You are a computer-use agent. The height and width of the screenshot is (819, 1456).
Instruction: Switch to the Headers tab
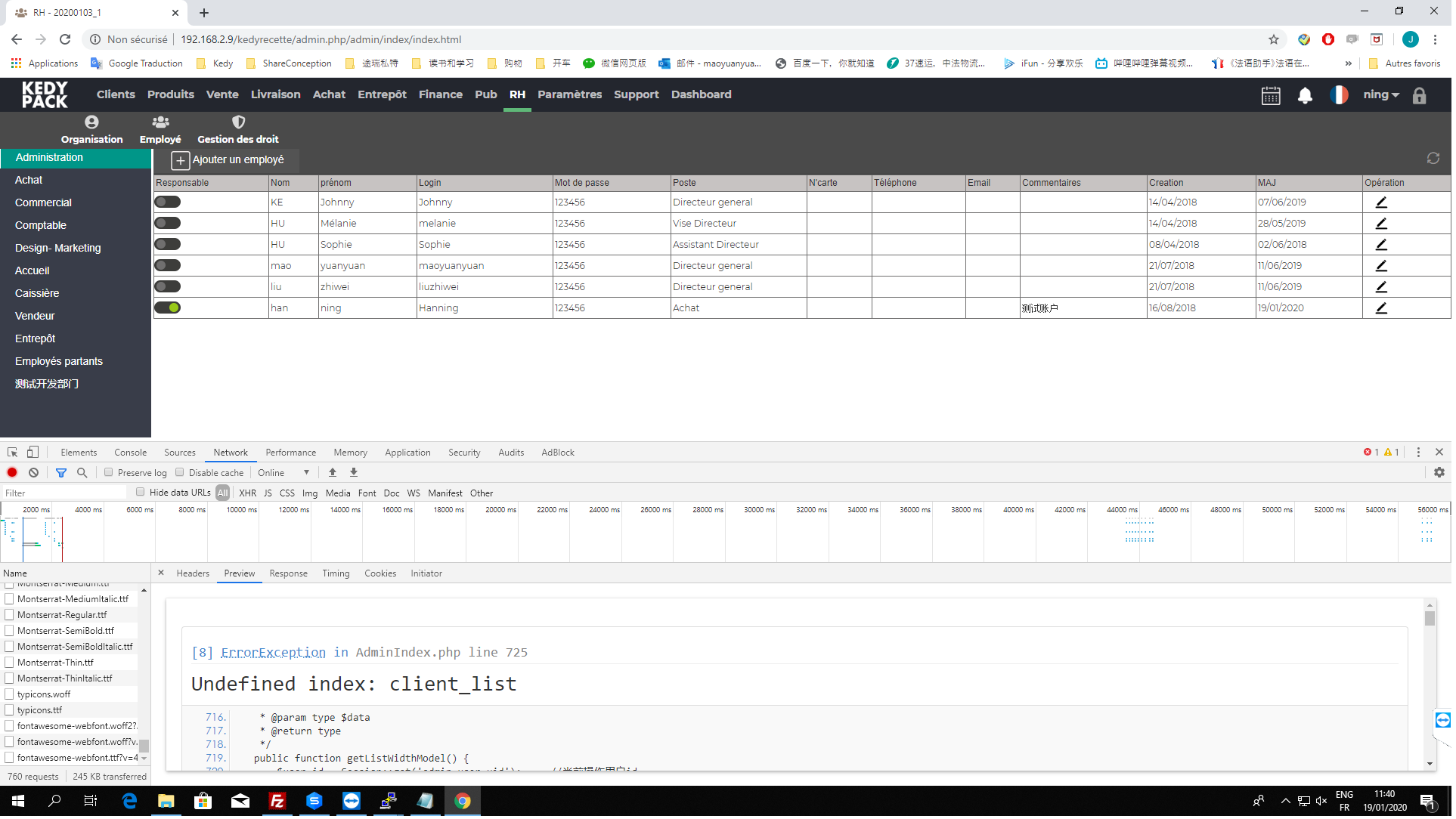click(194, 575)
